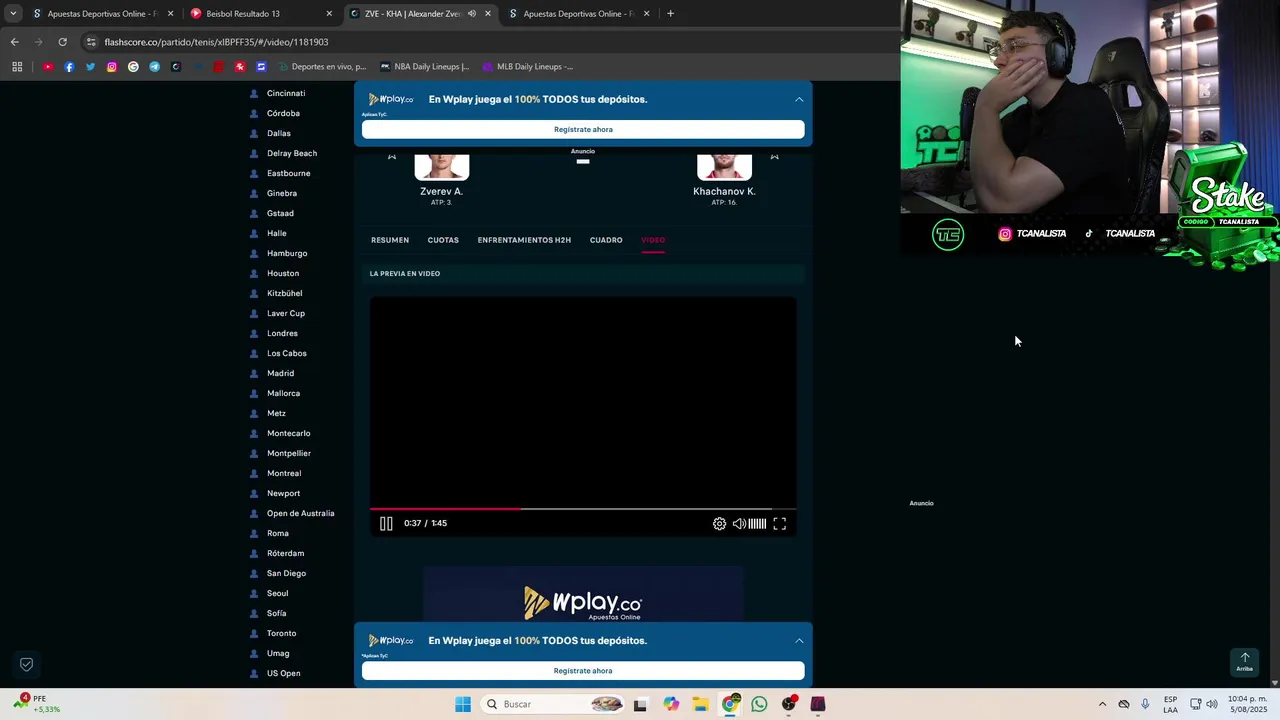The height and width of the screenshot is (720, 1280).
Task: Show hidden system tray icons
Action: (1102, 704)
